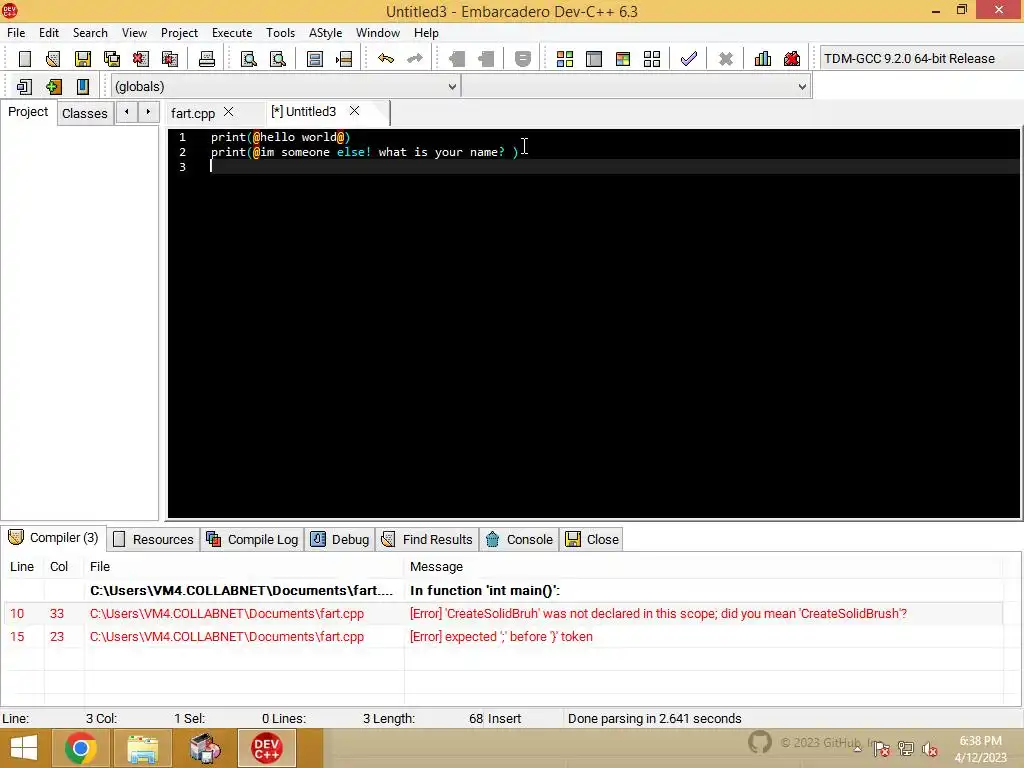Select the Compiler (3) bottom tab
1024x768 pixels.
[54, 537]
